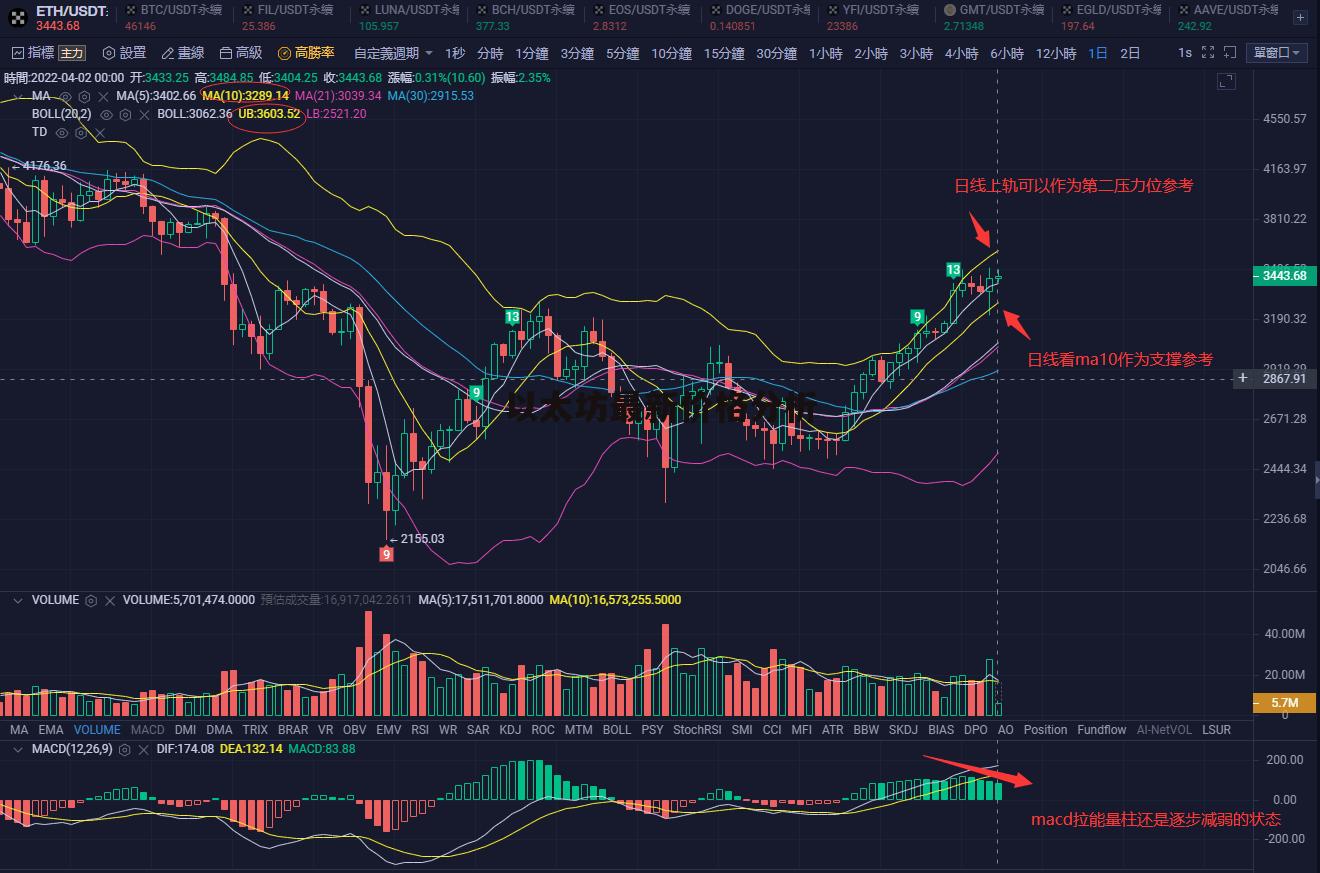Click the plus button at 2867.91
Viewport: 1320px width, 873px height.
pyautogui.click(x=1243, y=379)
